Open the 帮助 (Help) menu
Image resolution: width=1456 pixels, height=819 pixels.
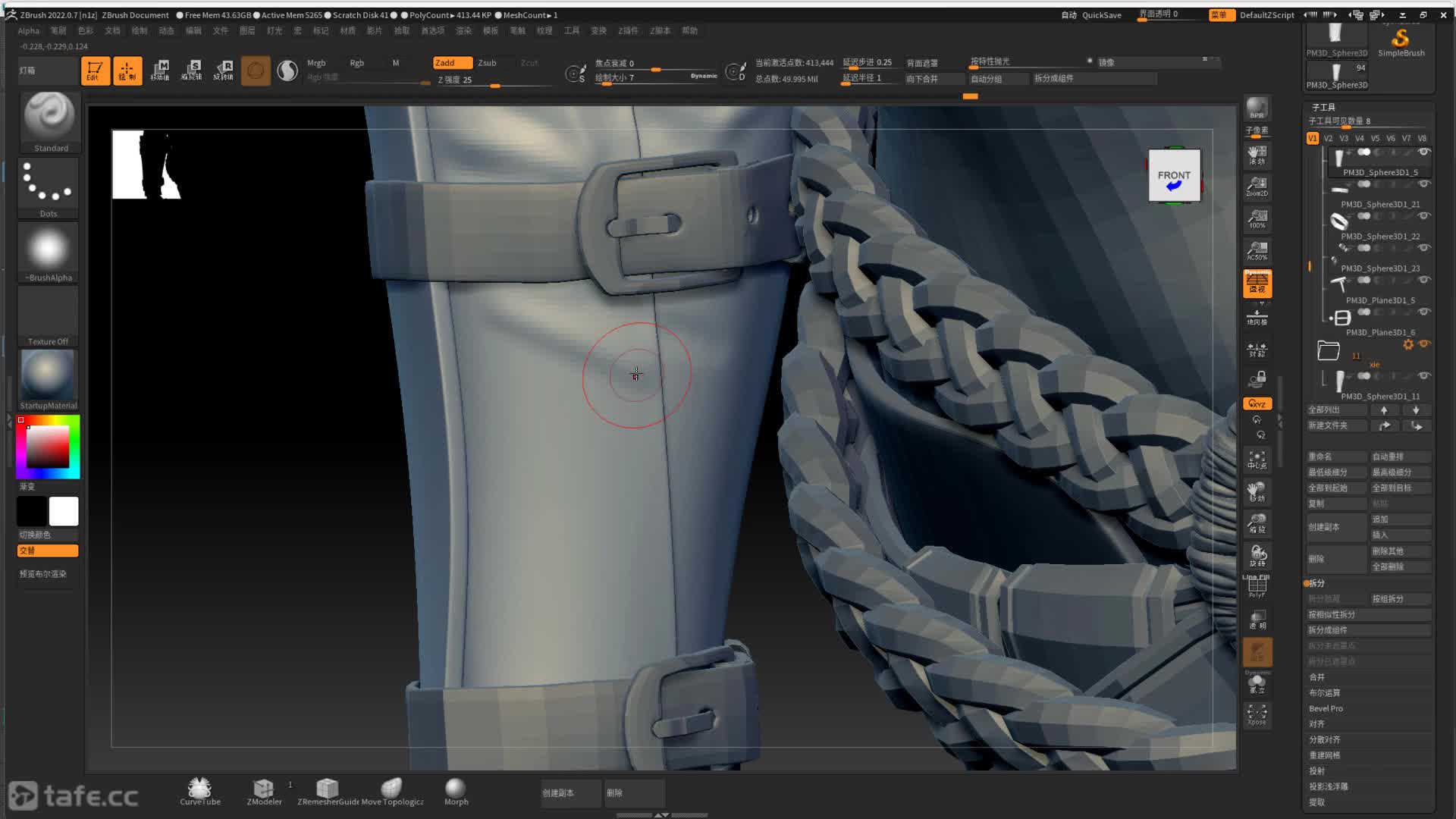pyautogui.click(x=689, y=31)
